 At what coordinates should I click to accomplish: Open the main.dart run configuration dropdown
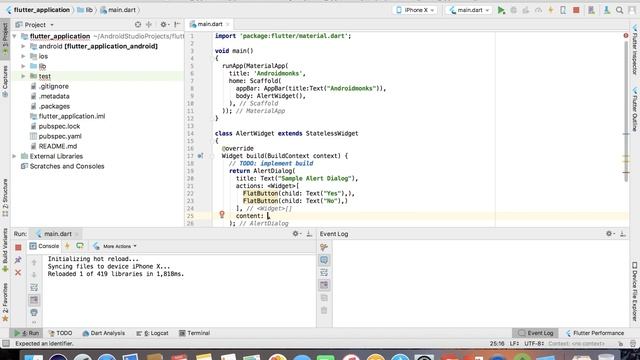(469, 10)
